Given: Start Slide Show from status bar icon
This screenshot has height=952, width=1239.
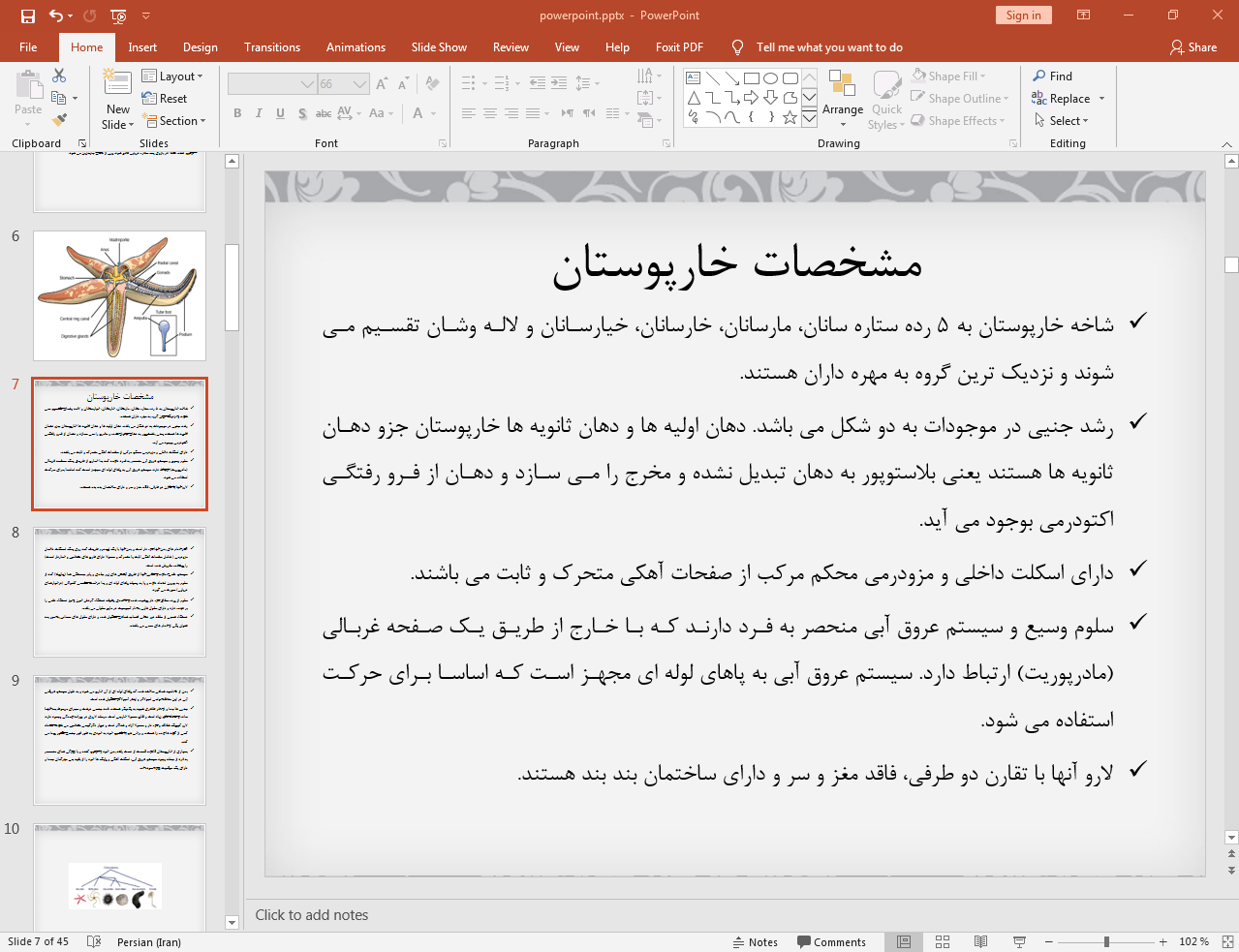Looking at the screenshot, I should point(1019,941).
